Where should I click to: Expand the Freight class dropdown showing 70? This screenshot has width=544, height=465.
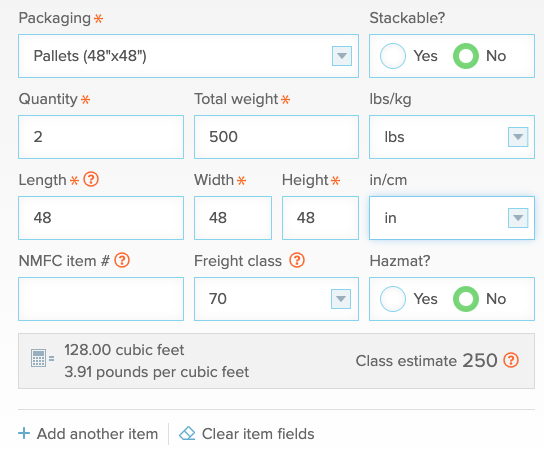(x=276, y=299)
